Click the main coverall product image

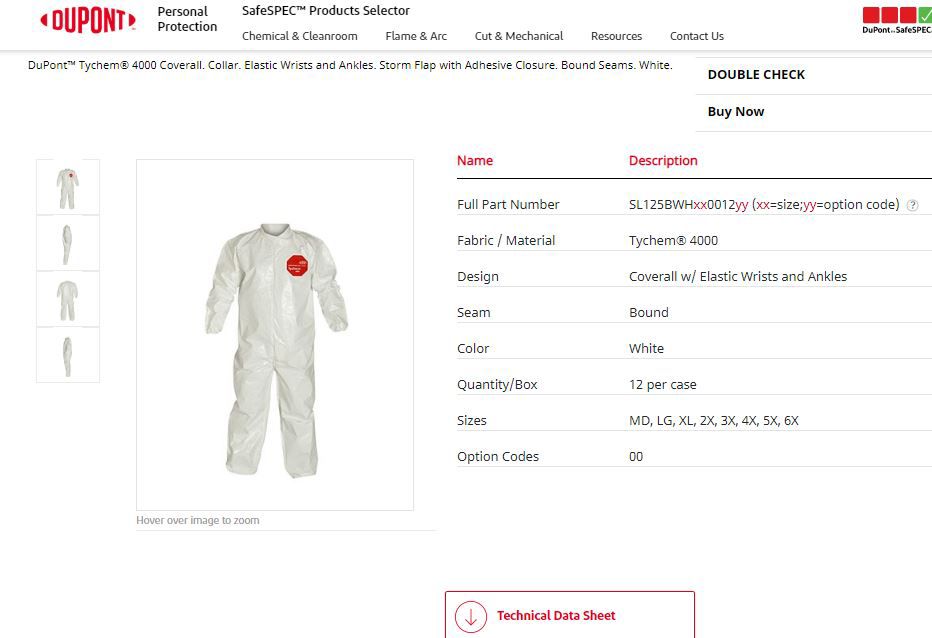click(x=275, y=335)
